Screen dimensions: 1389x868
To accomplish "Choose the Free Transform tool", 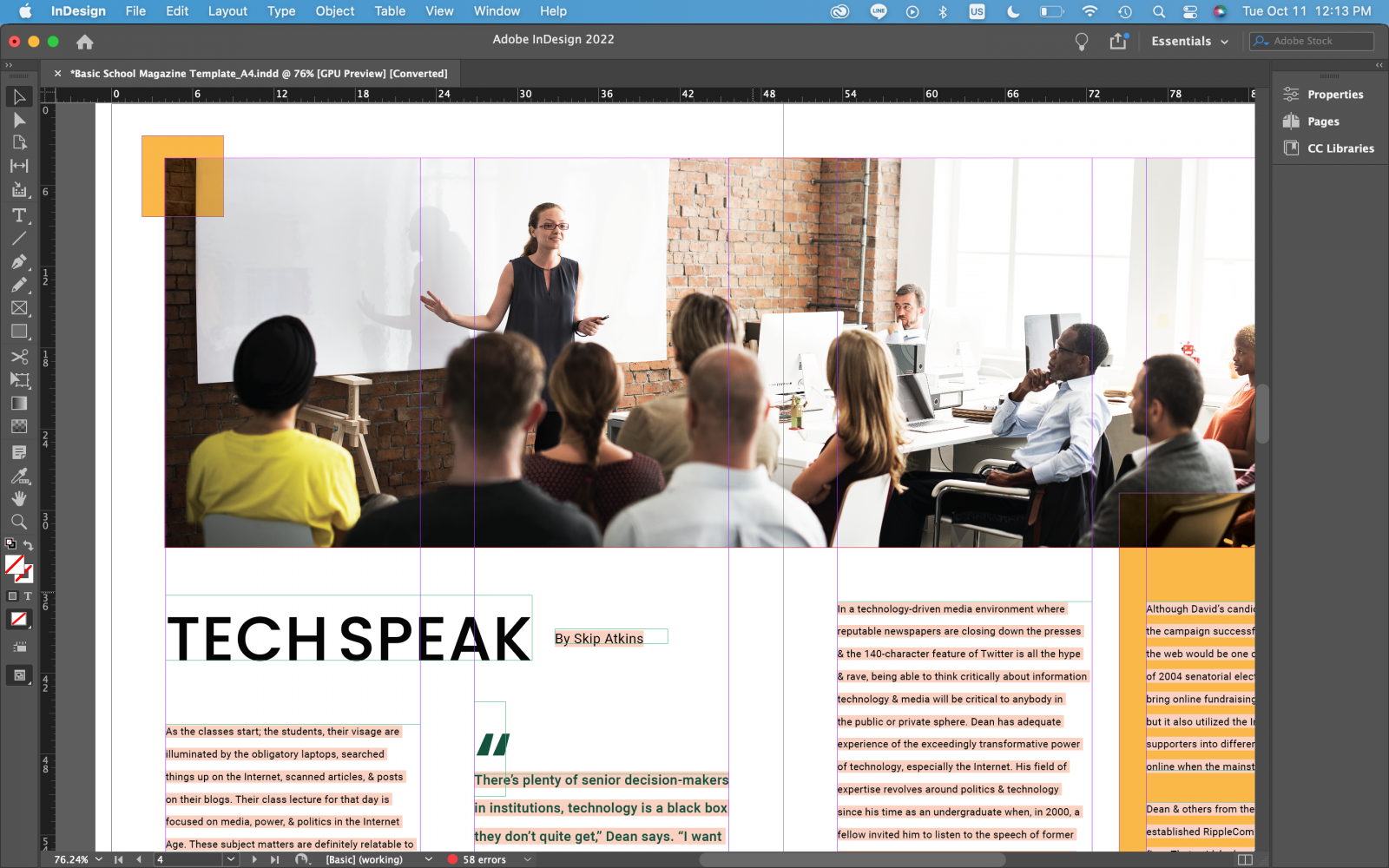I will point(19,380).
